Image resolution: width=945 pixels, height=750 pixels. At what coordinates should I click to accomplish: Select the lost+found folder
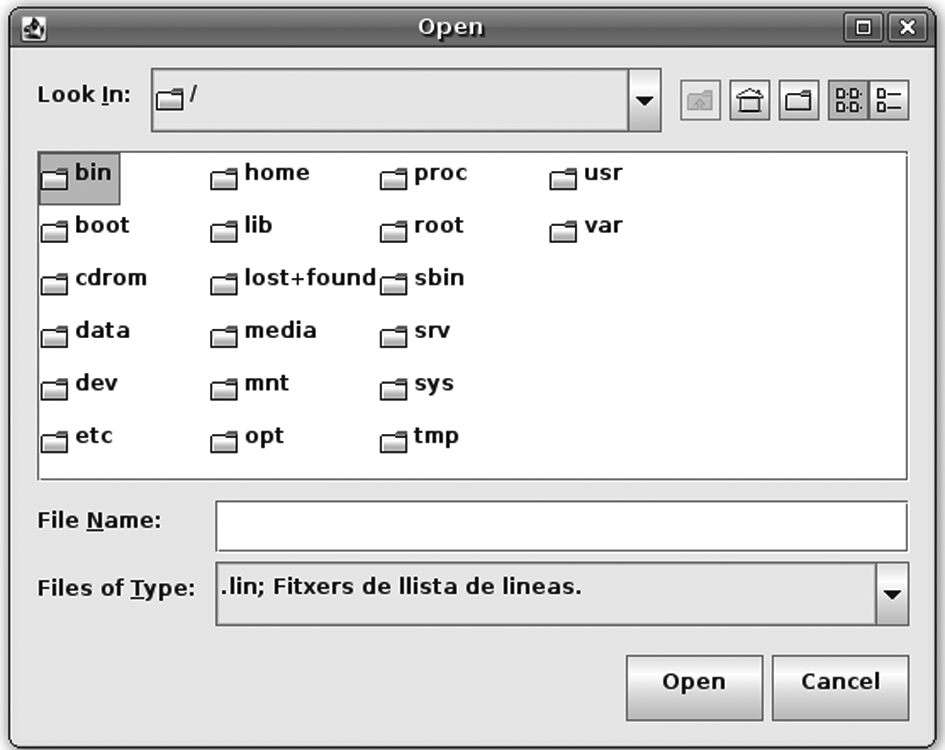(x=294, y=282)
